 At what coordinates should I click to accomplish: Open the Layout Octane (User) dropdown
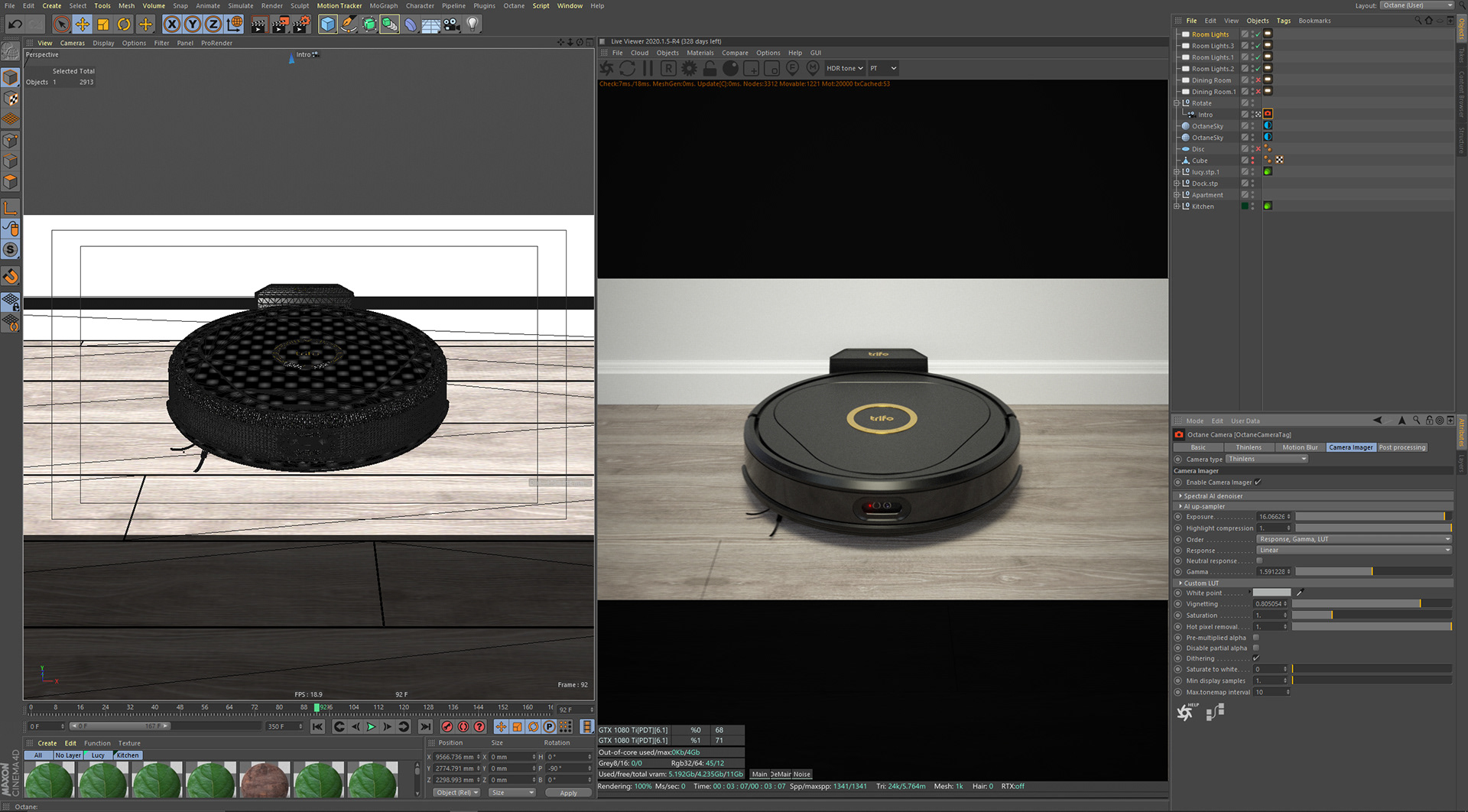point(1417,5)
